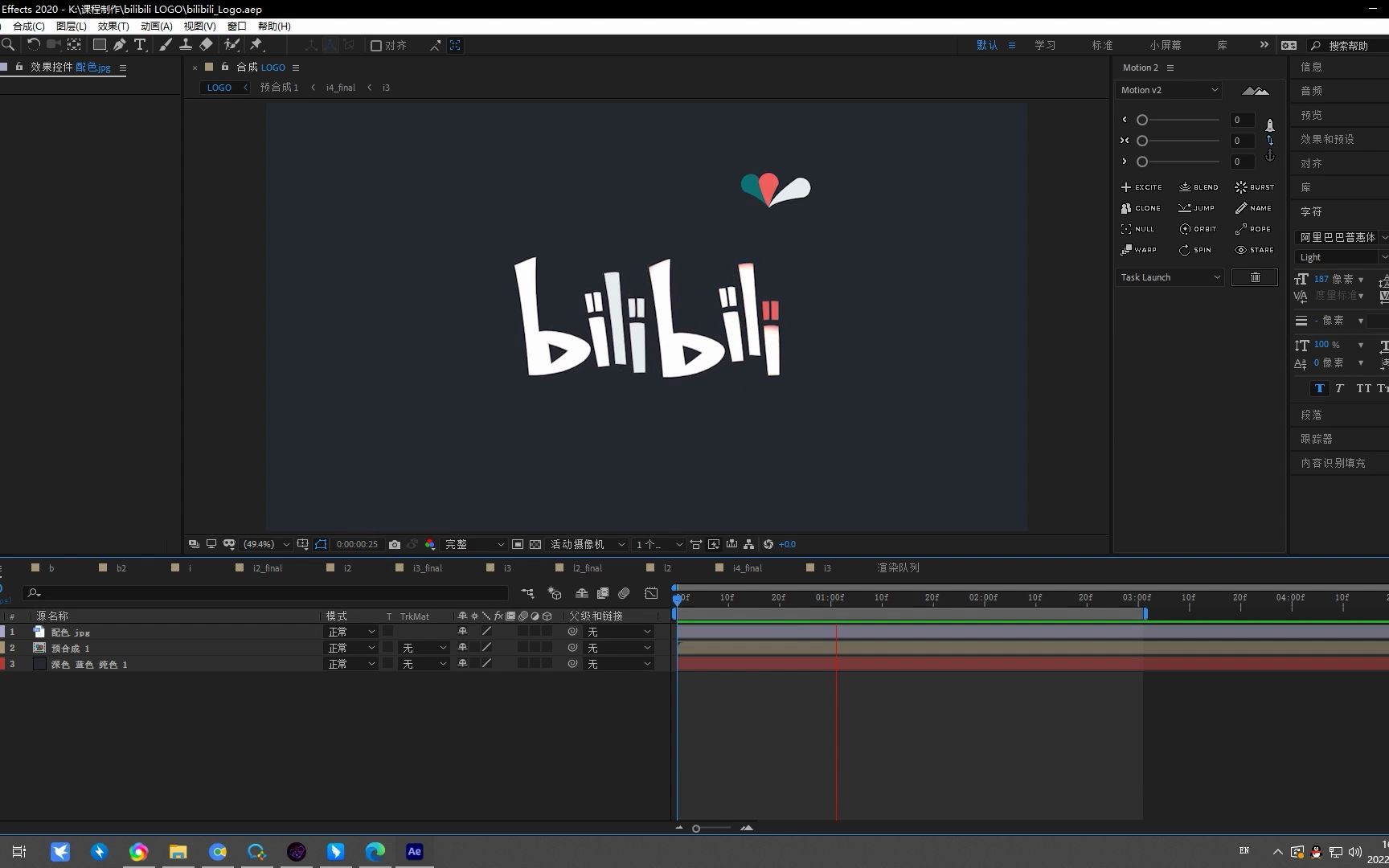The height and width of the screenshot is (868, 1389).
Task: Open the 动画(A) menu
Action: point(157,27)
